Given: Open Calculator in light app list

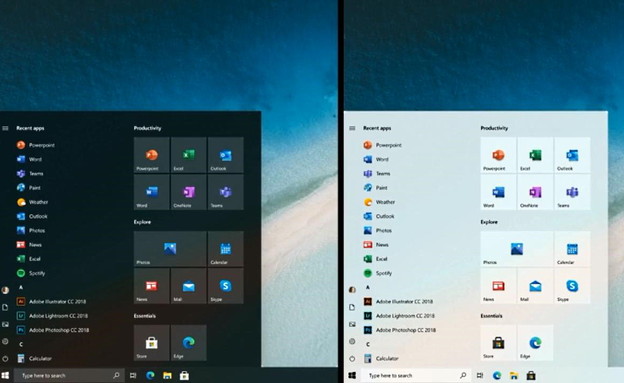Looking at the screenshot, I should point(381,358).
